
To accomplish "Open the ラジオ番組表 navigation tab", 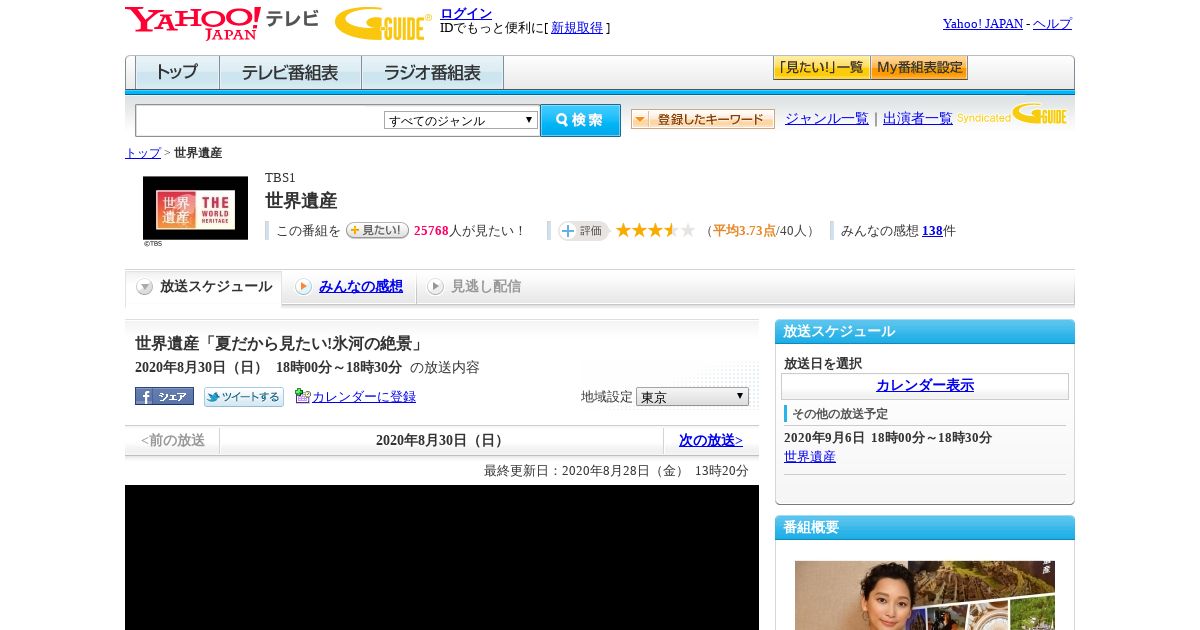I will [x=432, y=73].
